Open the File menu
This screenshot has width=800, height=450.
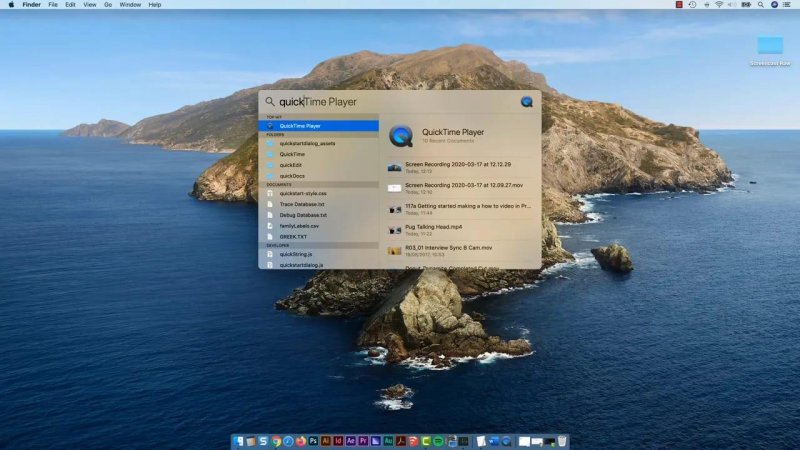[53, 5]
